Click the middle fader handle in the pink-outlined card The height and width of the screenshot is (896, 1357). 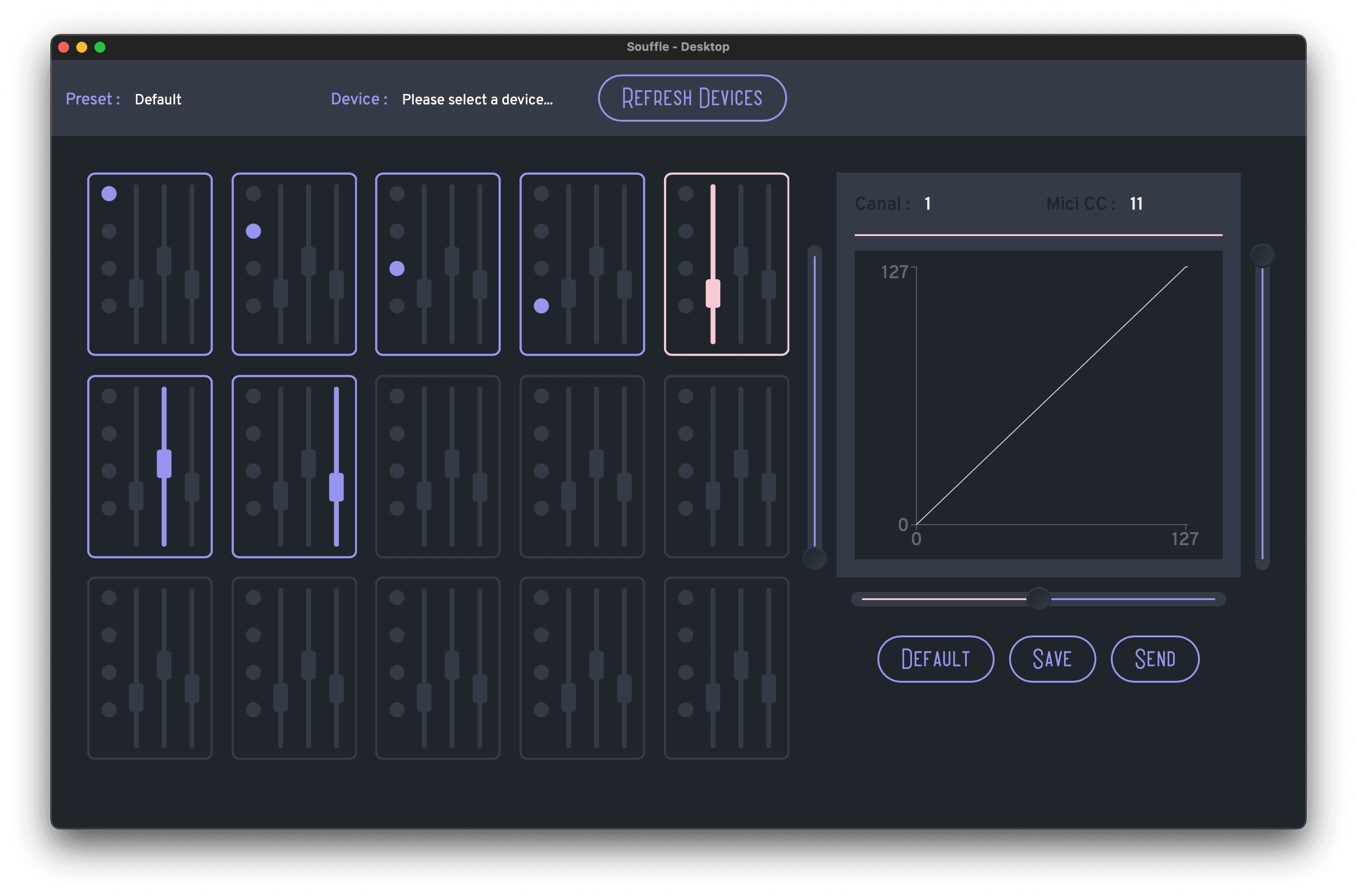[741, 261]
